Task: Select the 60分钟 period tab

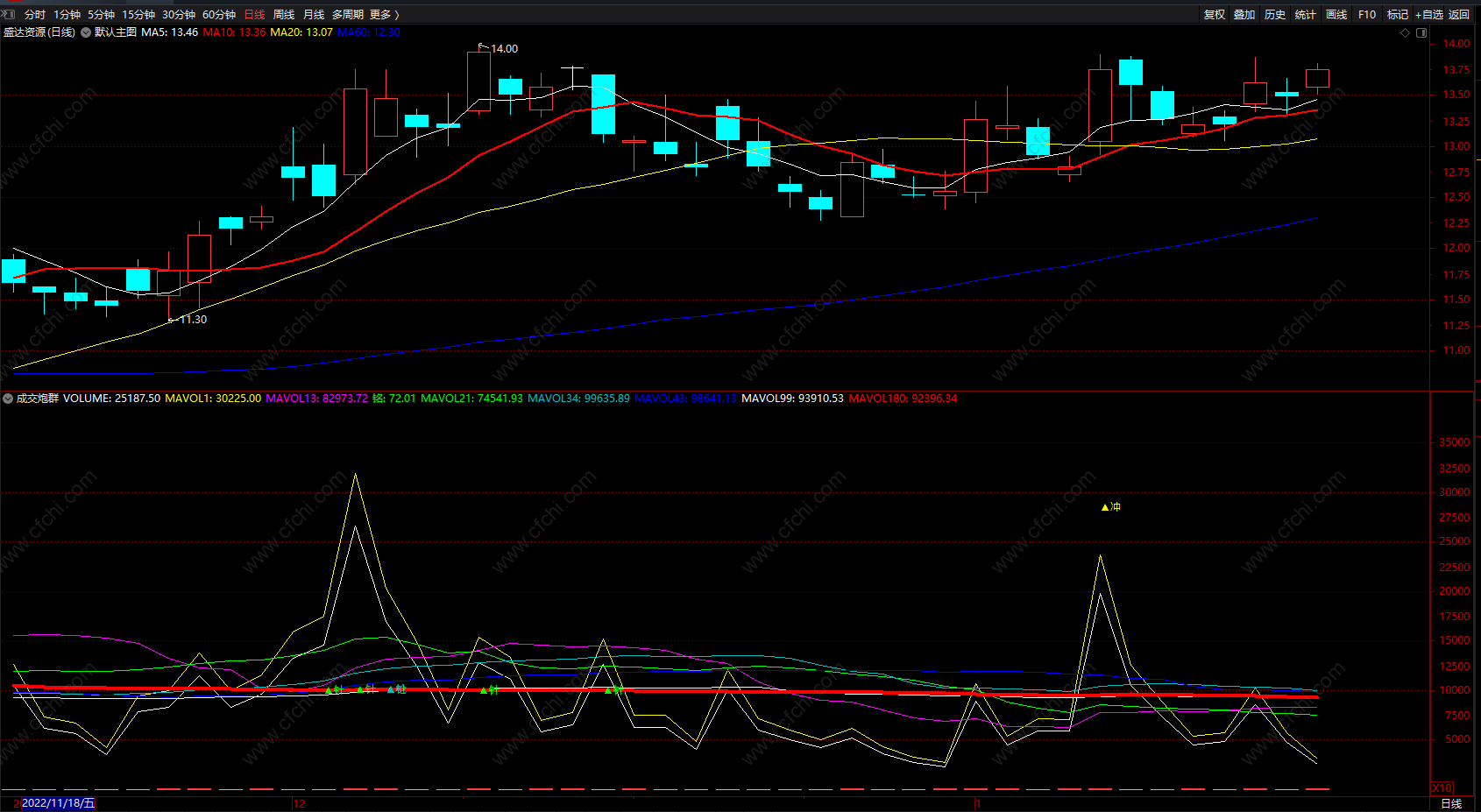Action: (x=219, y=15)
